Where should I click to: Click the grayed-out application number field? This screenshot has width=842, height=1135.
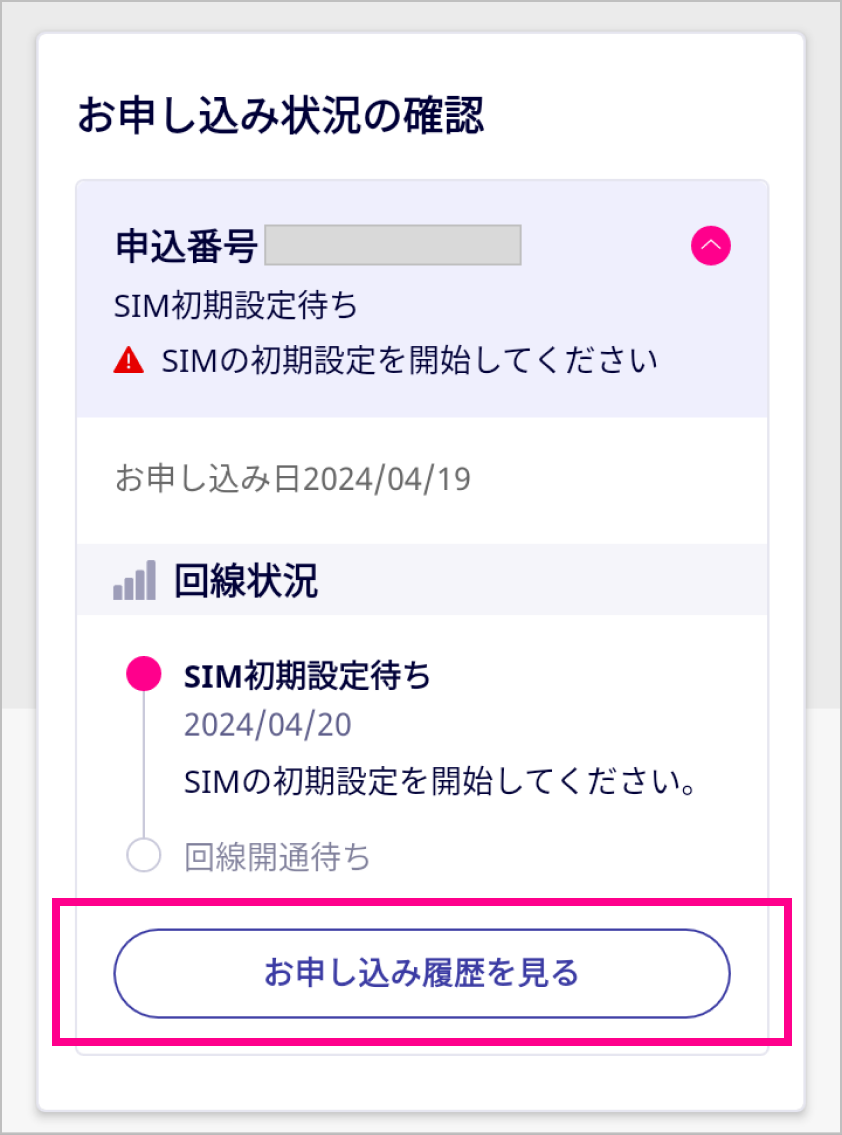[393, 246]
